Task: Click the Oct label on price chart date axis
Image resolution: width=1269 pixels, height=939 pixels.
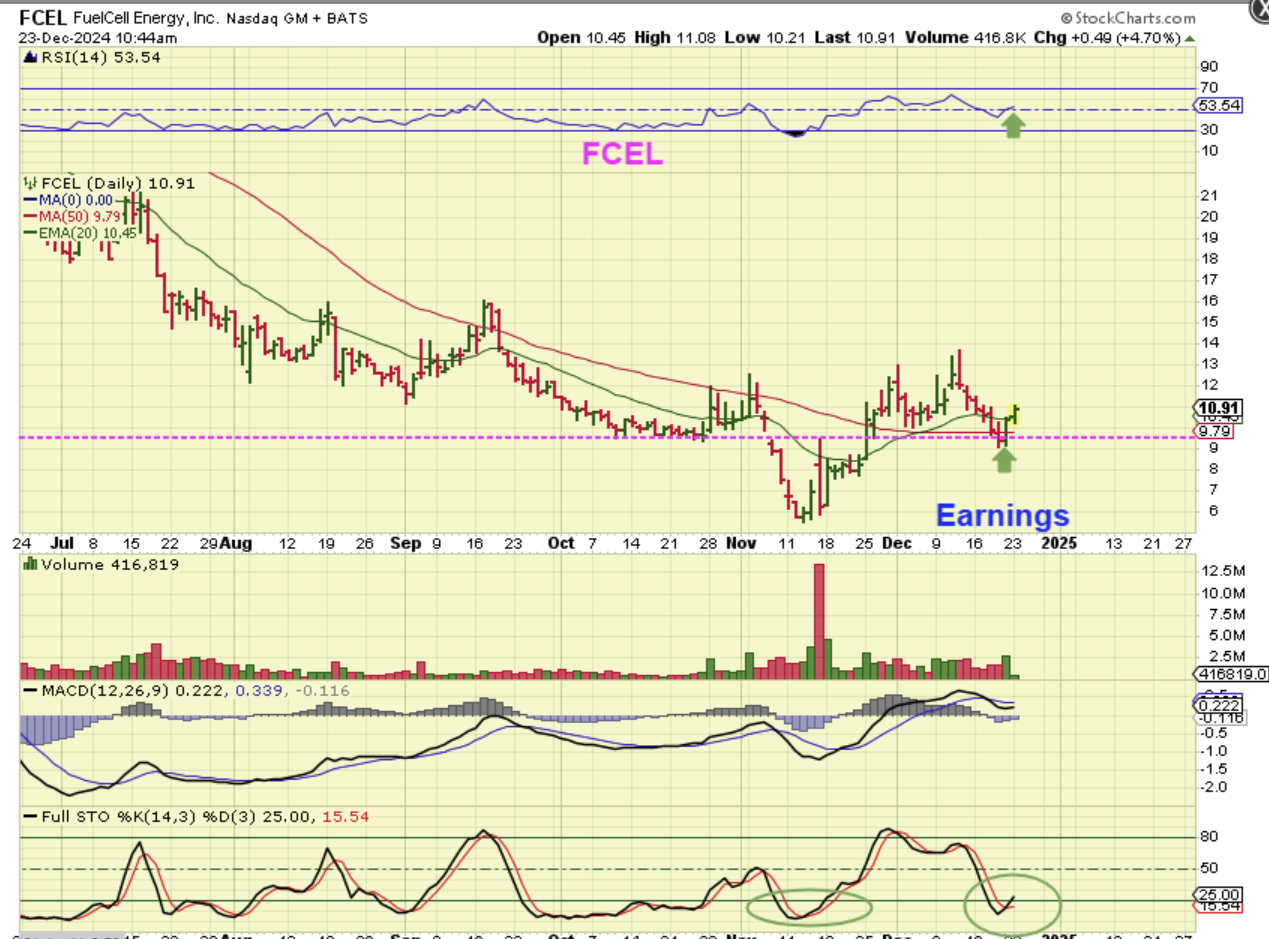Action: click(x=561, y=543)
